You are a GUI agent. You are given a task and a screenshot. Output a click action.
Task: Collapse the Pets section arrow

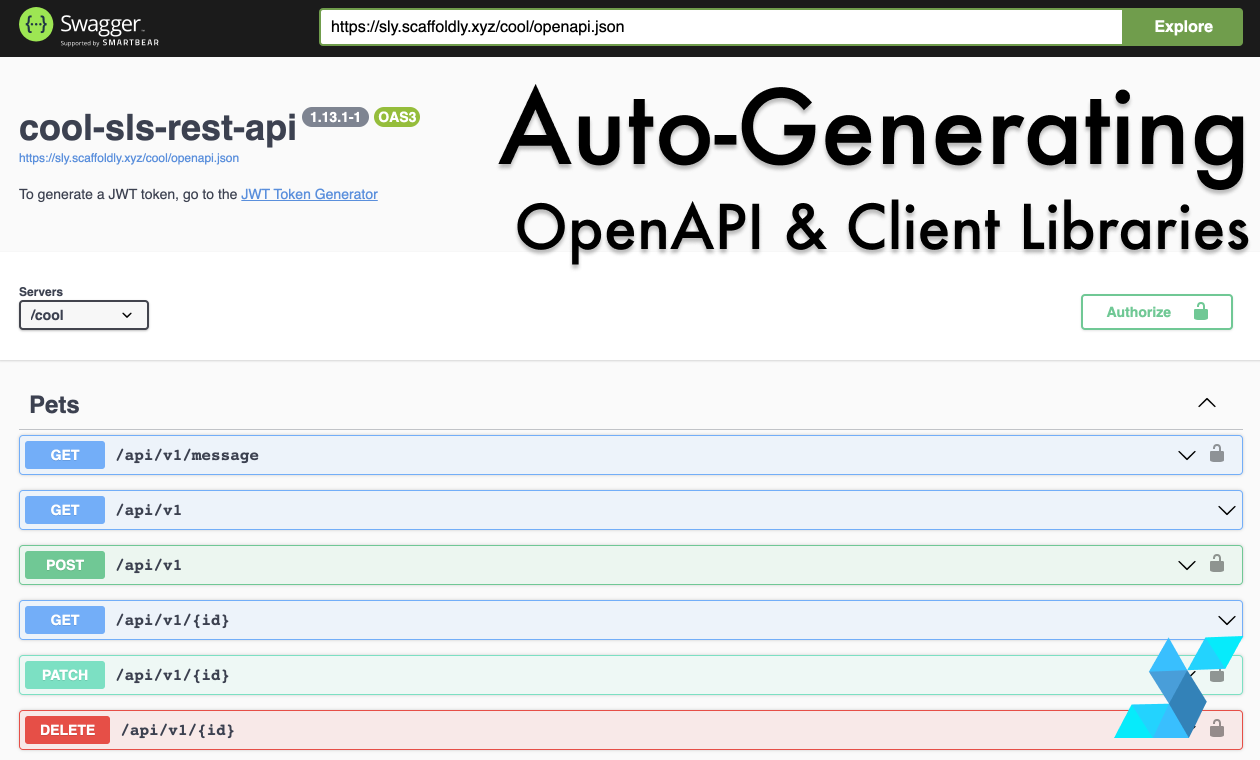click(x=1207, y=403)
